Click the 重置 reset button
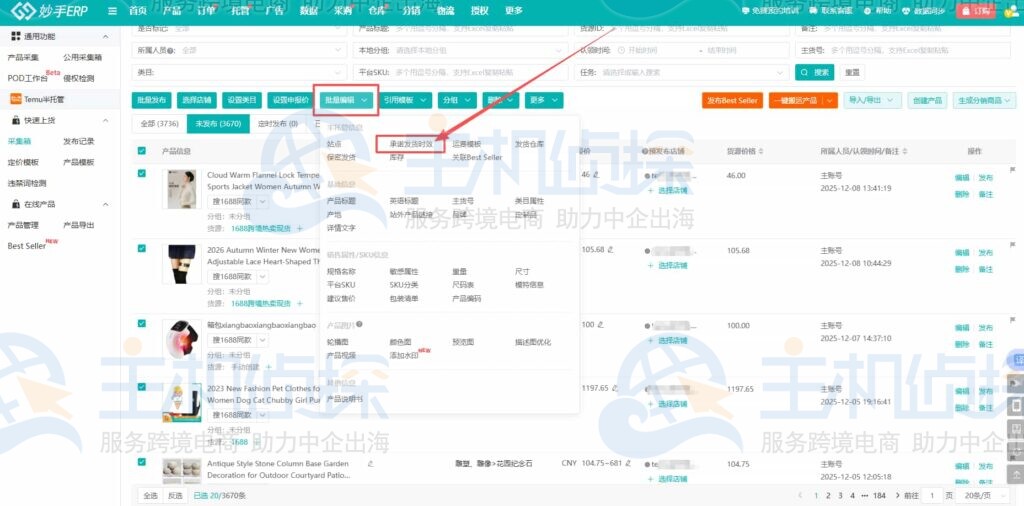The width and height of the screenshot is (1024, 506). point(852,72)
